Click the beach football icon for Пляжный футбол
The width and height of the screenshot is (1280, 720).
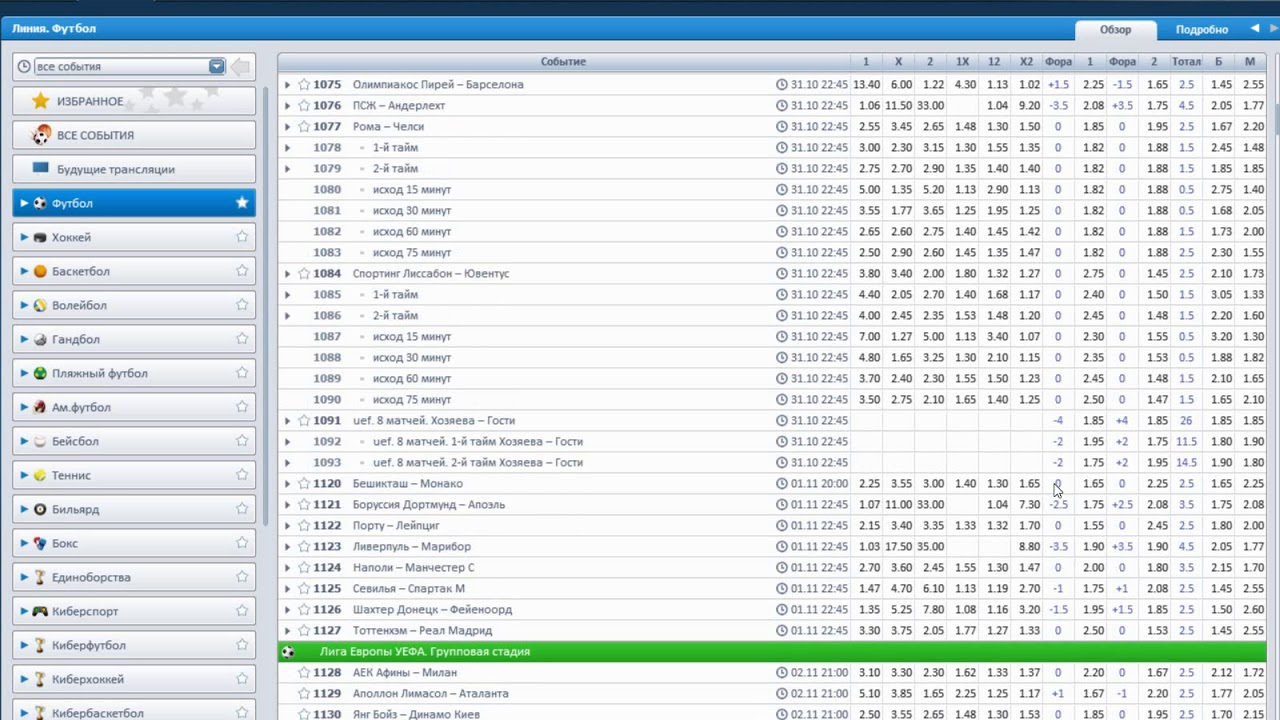point(40,373)
